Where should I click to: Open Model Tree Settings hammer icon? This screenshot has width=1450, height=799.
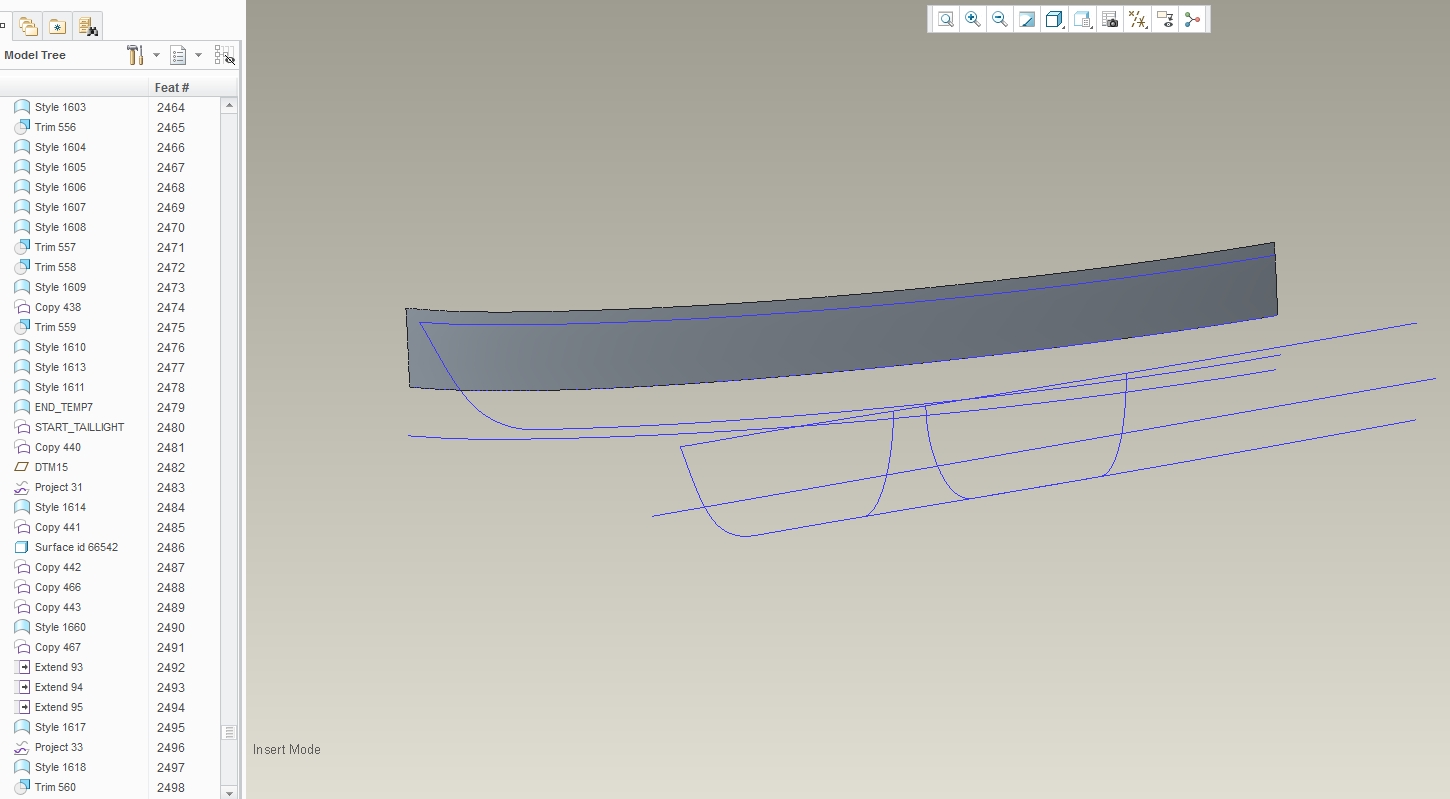pos(135,55)
